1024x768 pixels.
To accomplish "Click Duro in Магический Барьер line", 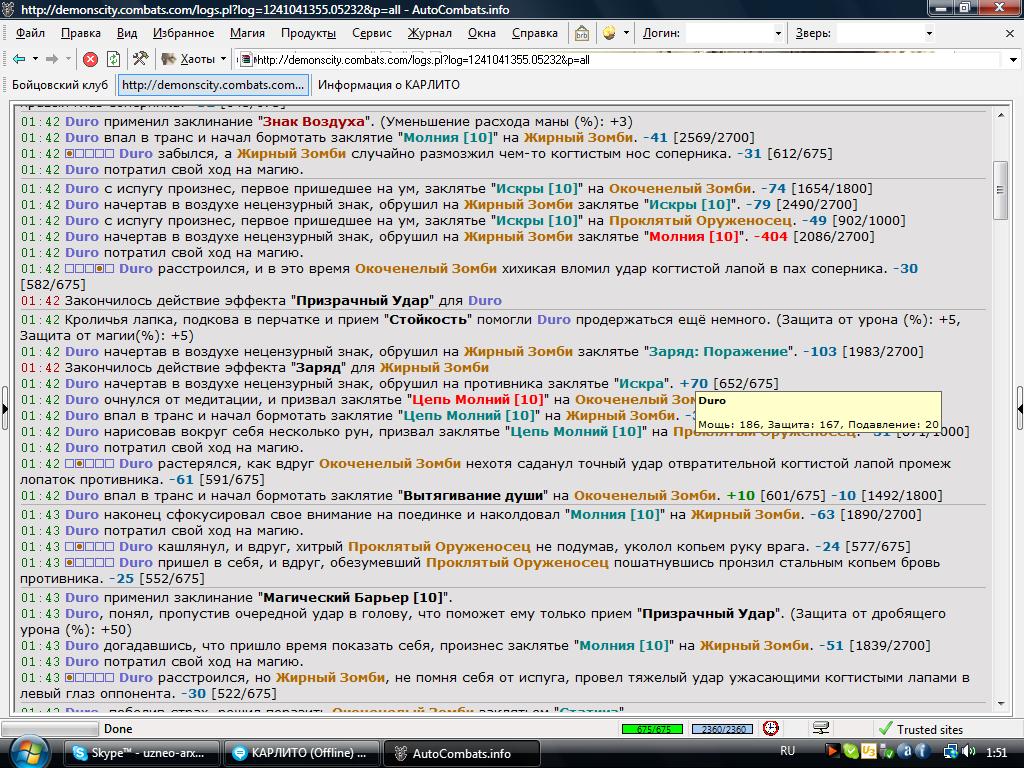I will click(82, 598).
